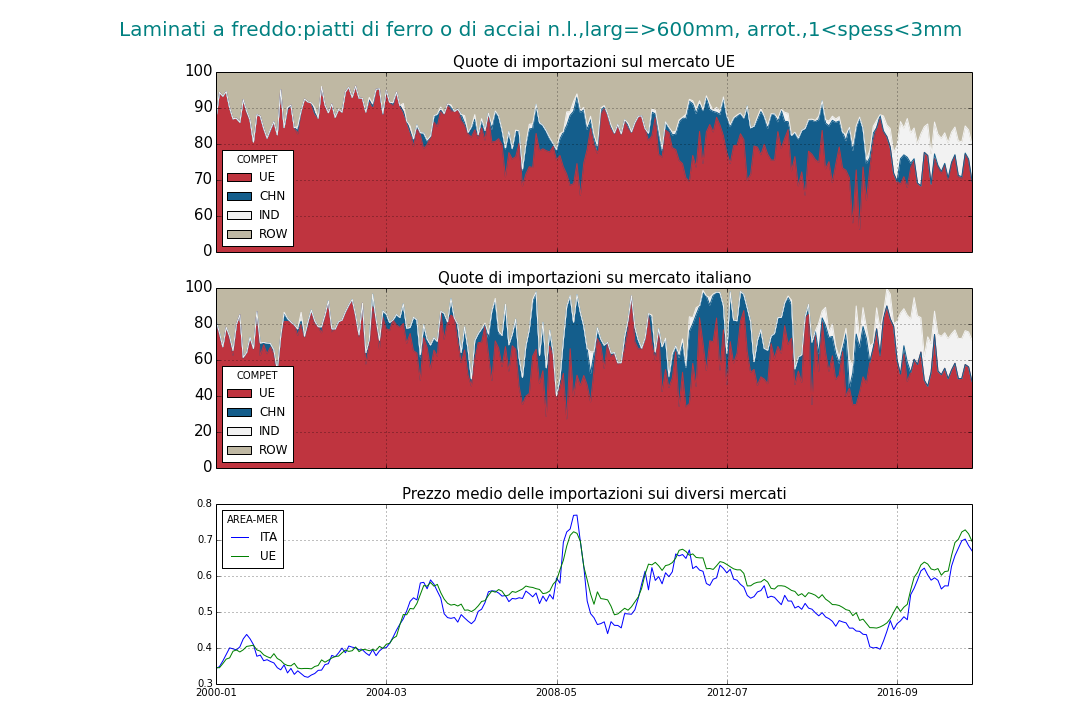Click the main title 'Laminati a freddo' heading
The height and width of the screenshot is (720, 1080).
[540, 30]
